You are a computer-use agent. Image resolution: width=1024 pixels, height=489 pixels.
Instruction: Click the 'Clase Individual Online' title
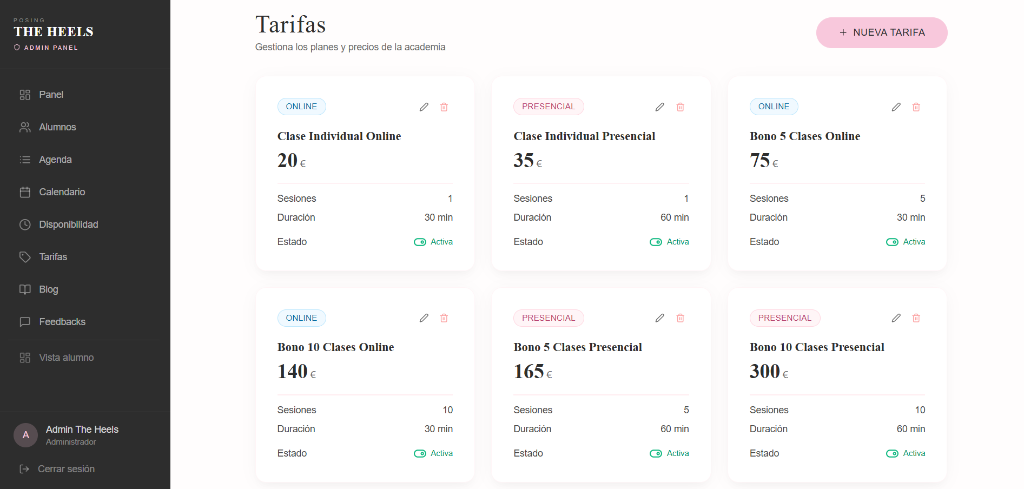339,136
